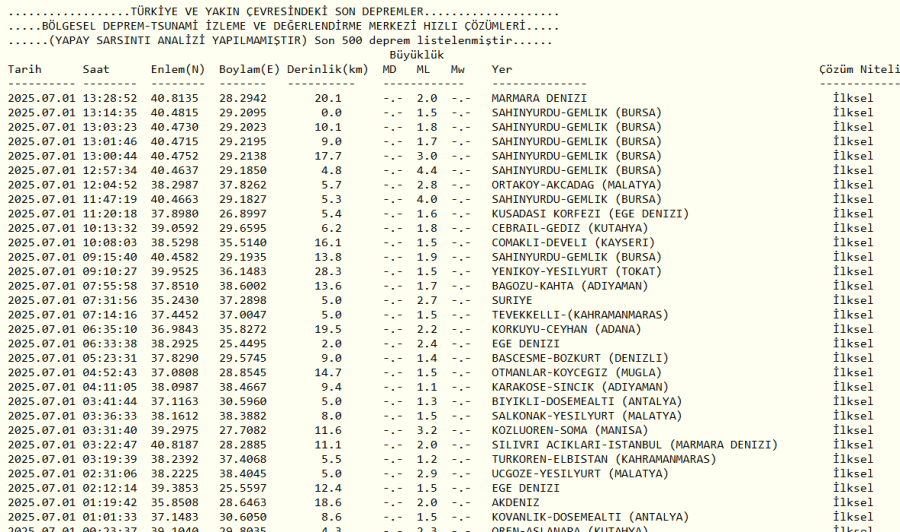This screenshot has width=900, height=532.
Task: Click the Derinlik(km) column header
Action: (x=328, y=69)
